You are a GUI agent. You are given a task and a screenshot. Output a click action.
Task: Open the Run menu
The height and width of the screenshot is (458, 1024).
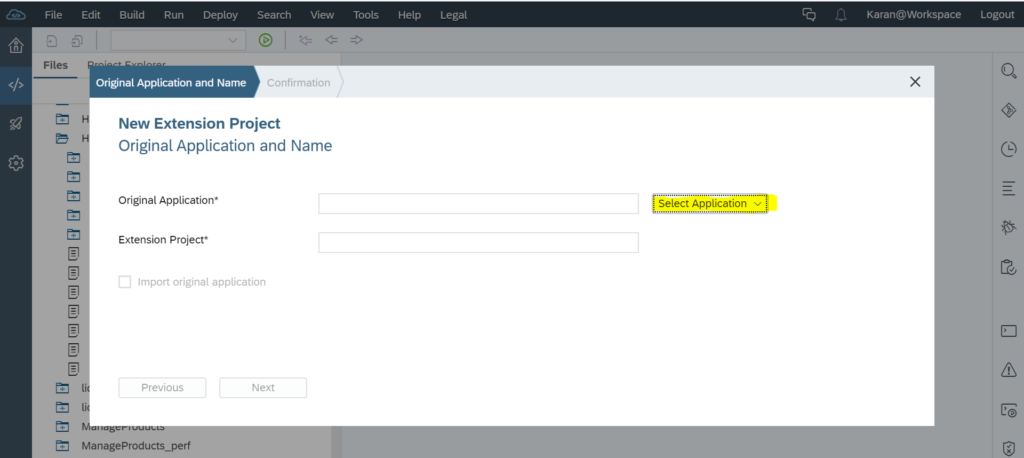coord(174,14)
